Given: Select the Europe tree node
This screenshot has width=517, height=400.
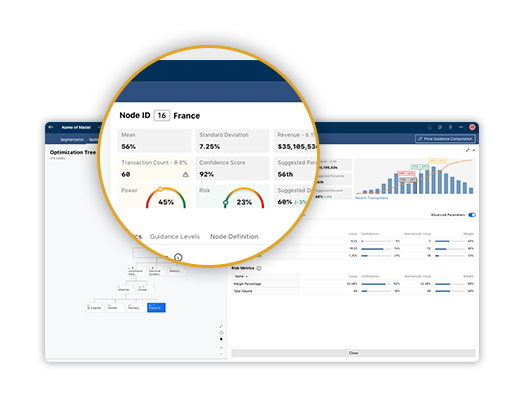Looking at the screenshot, I should coord(145,289).
